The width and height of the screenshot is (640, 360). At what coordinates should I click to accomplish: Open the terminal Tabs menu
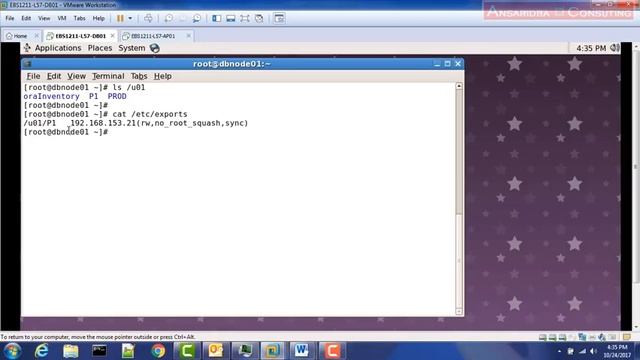[139, 76]
